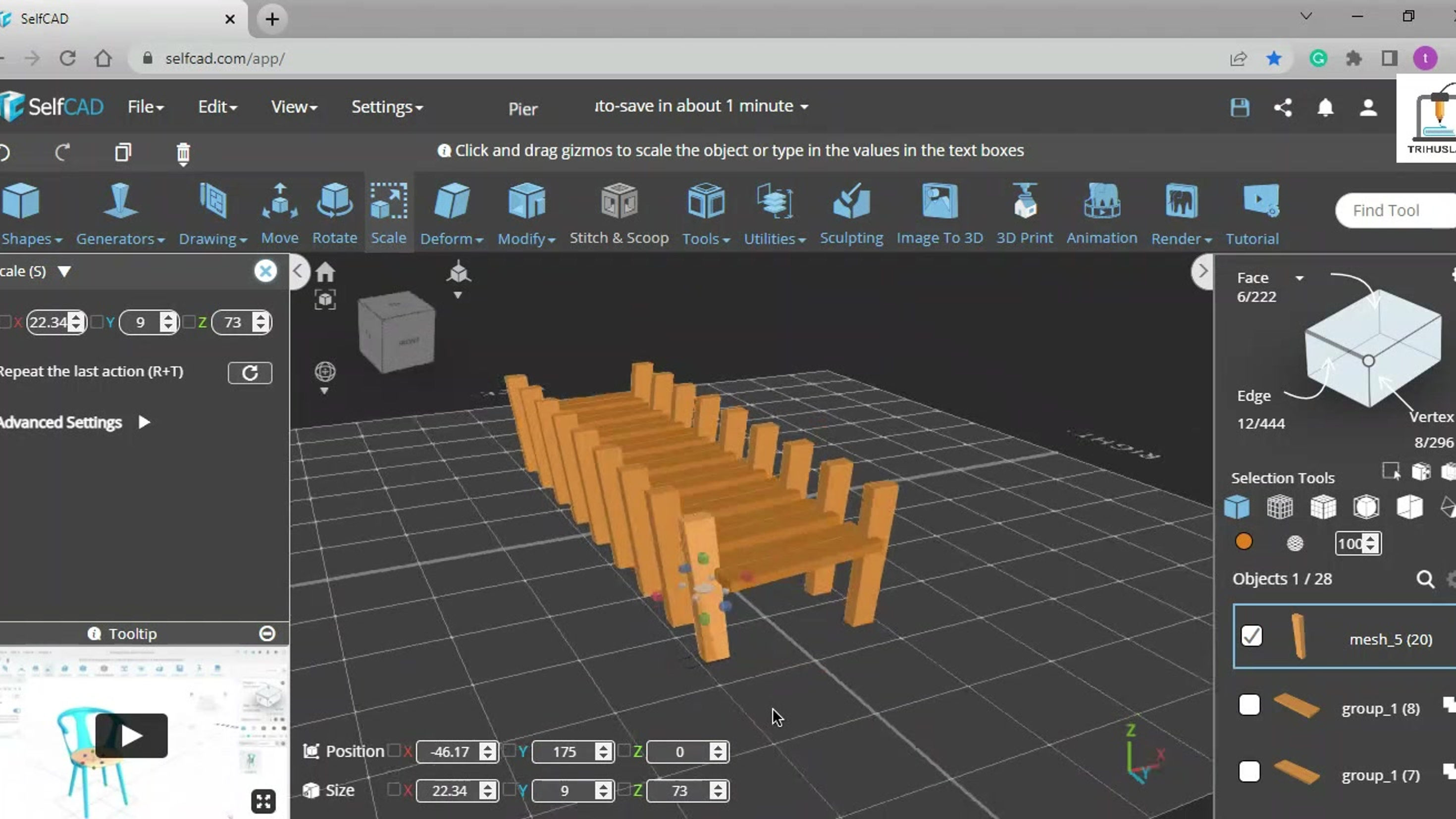Open the 3D Print tool

(1024, 214)
